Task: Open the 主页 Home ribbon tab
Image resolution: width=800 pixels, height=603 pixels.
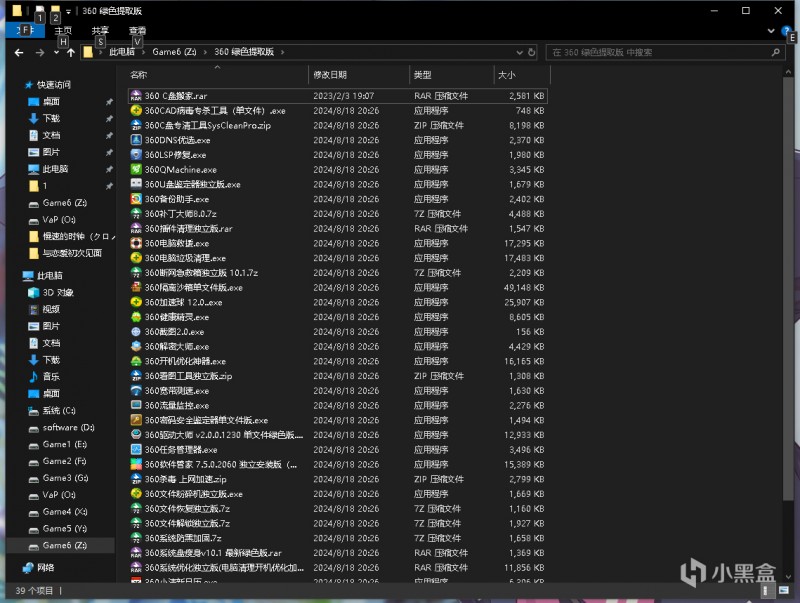Action: (x=63, y=31)
